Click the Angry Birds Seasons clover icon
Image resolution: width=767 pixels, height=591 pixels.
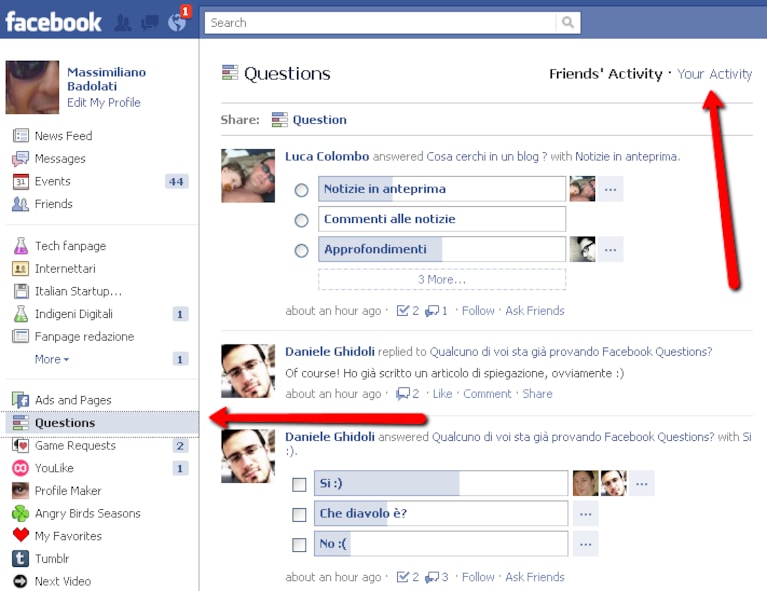pyautogui.click(x=21, y=513)
